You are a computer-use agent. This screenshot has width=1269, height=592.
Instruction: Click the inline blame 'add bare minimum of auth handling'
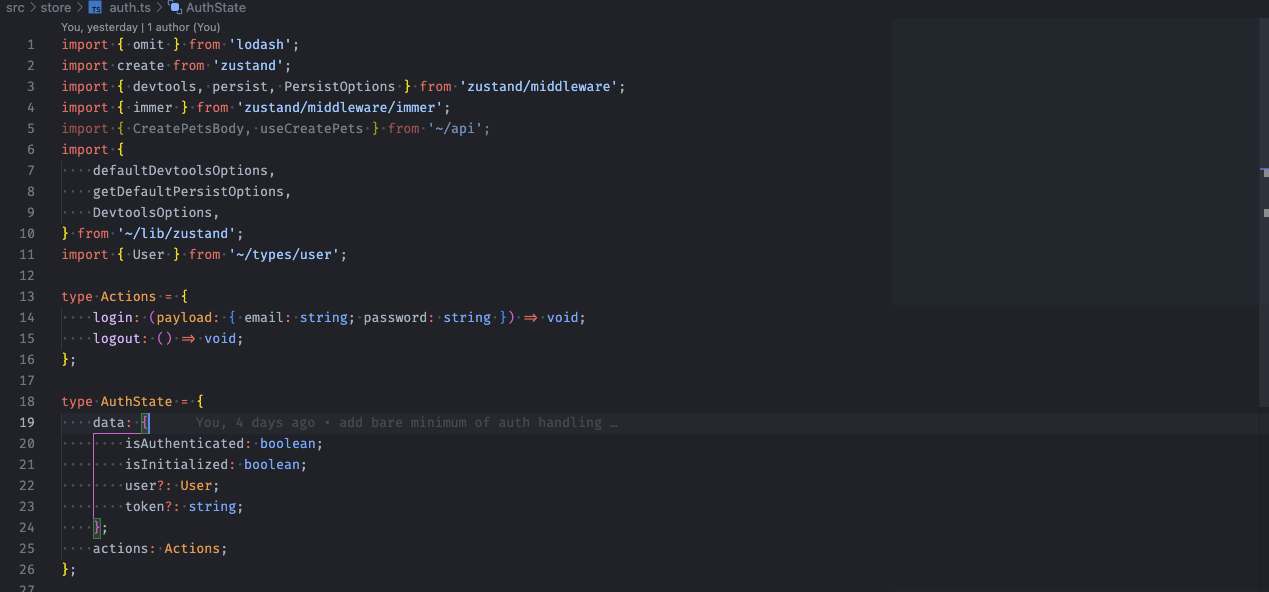(407, 423)
